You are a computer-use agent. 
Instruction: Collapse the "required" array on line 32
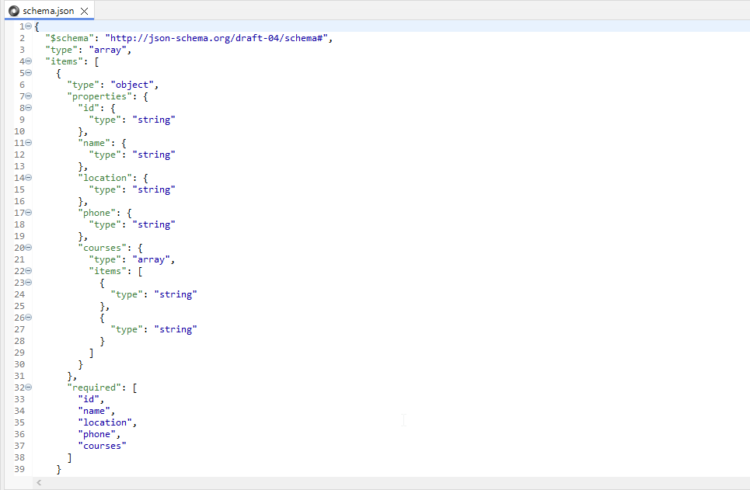(28, 388)
